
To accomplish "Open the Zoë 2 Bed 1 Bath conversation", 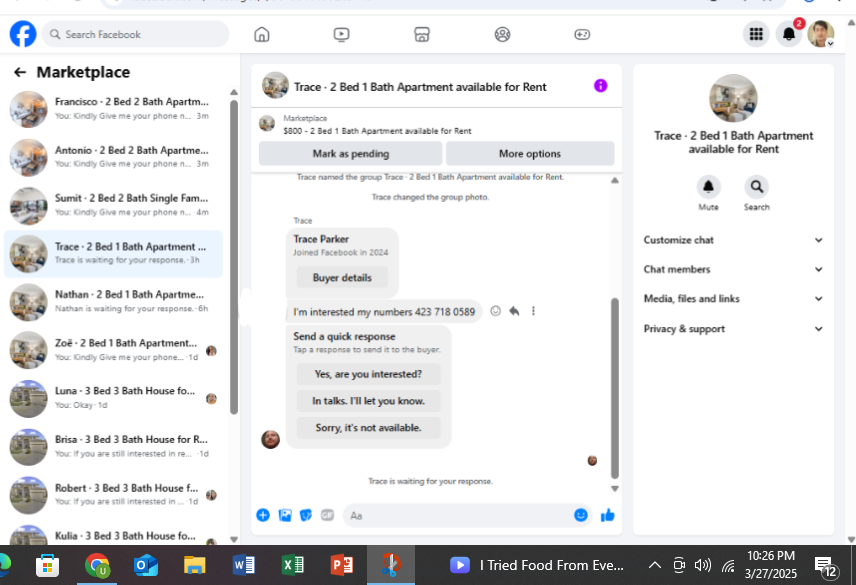I will (113, 350).
